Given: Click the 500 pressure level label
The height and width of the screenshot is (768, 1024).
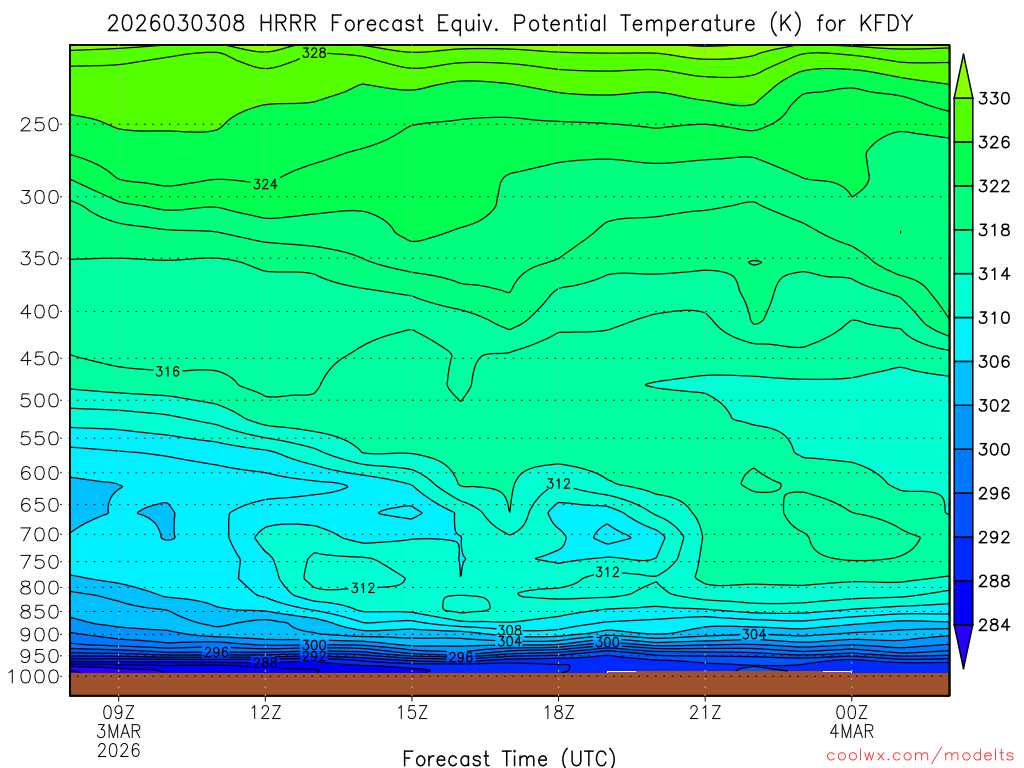Looking at the screenshot, I should click(x=40, y=400).
